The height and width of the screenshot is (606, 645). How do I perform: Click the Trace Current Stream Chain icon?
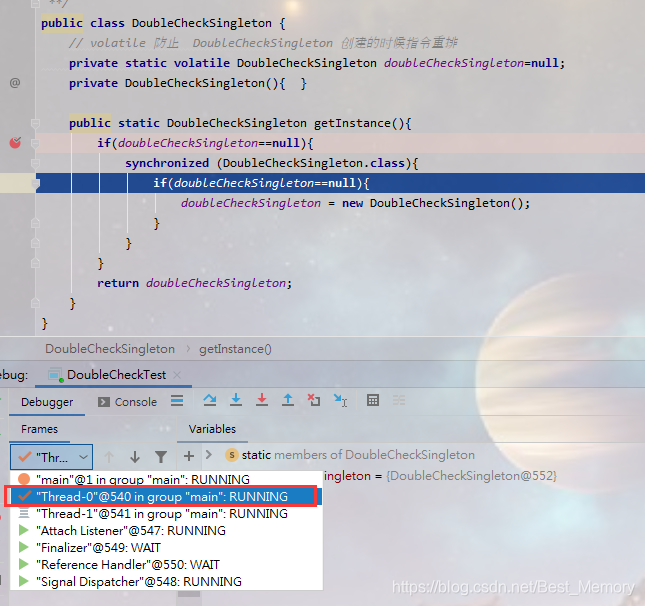399,400
